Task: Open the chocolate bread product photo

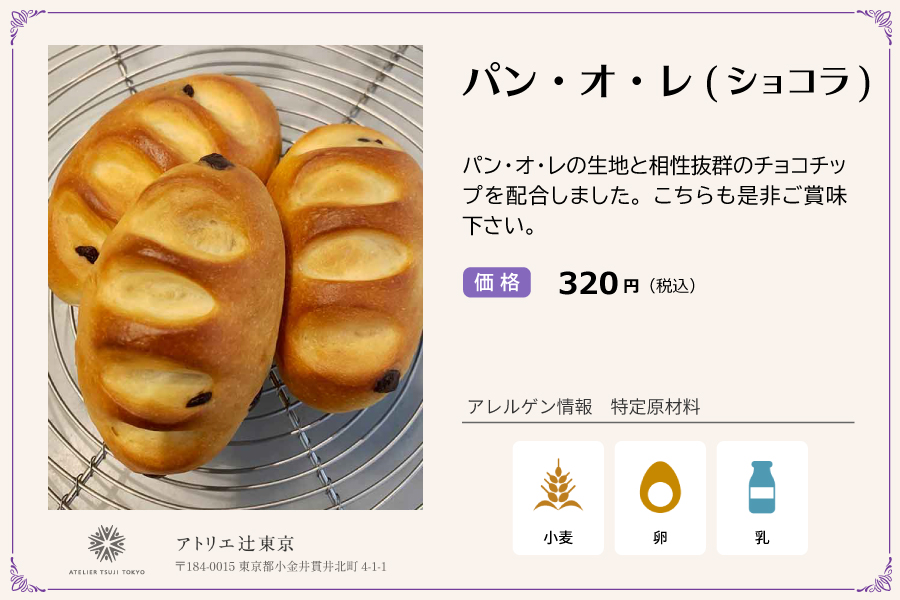Action: point(235,277)
